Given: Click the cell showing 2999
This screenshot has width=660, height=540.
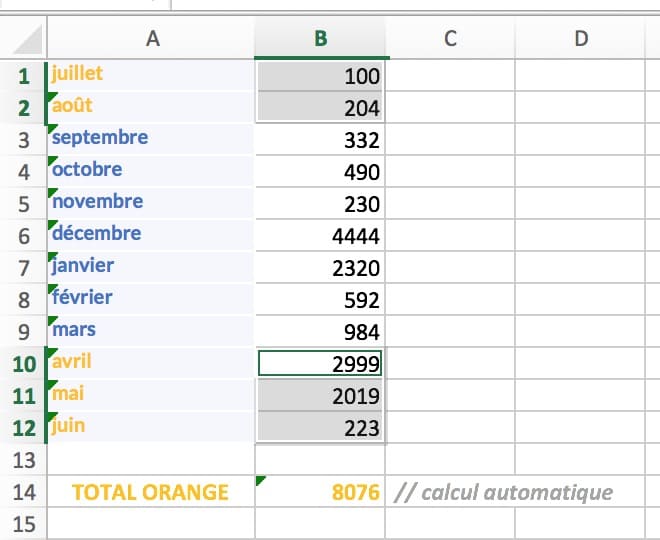Looking at the screenshot, I should [x=321, y=364].
